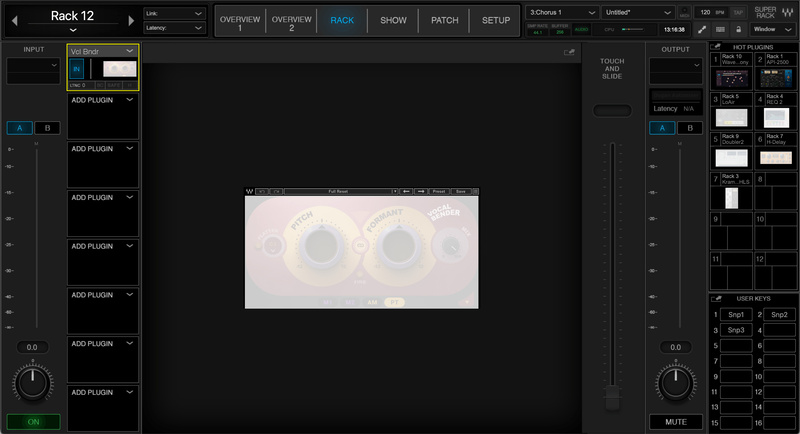Select input B button
The height and width of the screenshot is (434, 800).
(47, 128)
